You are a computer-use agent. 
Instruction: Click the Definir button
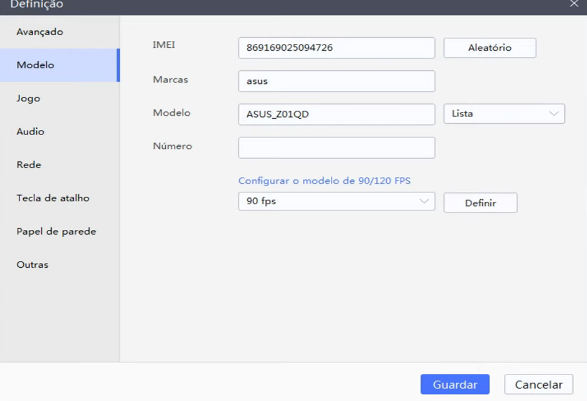(x=480, y=203)
